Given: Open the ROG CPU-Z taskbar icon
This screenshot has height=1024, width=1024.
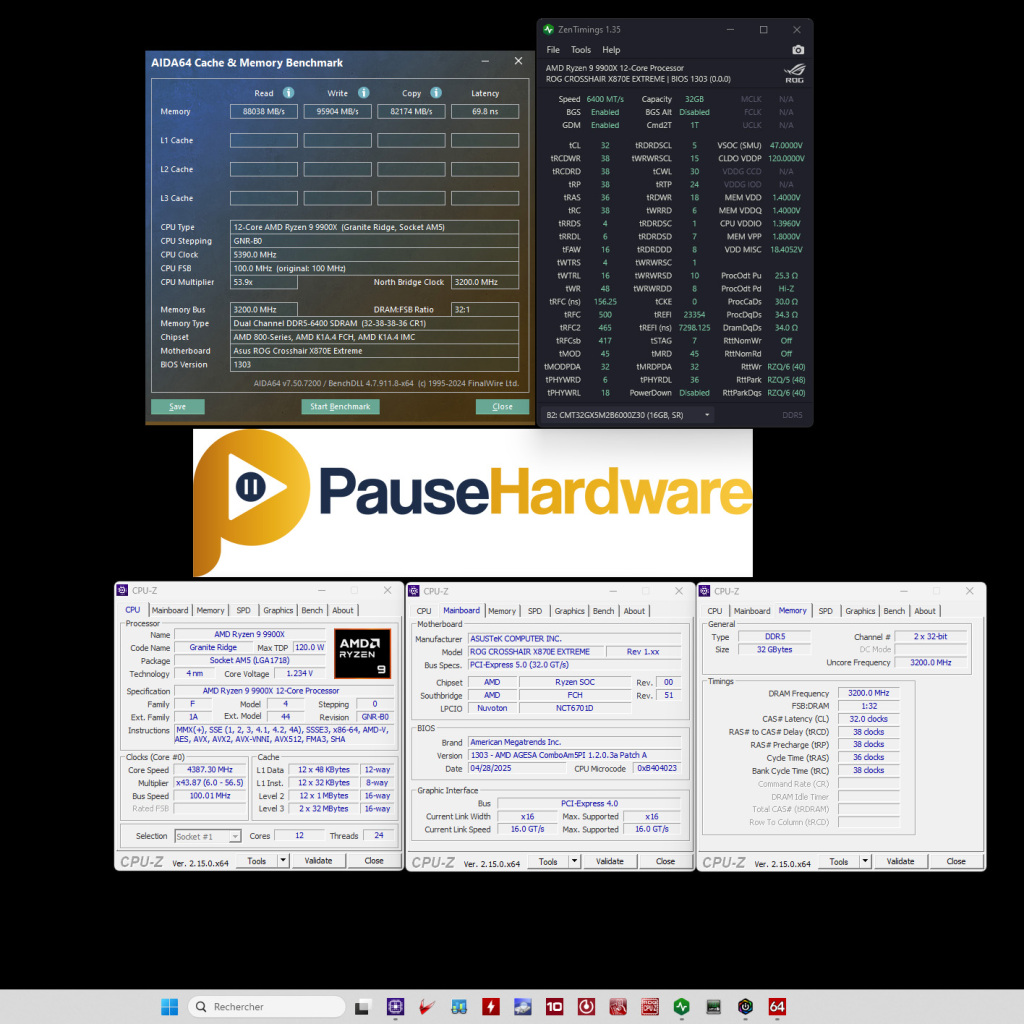Looking at the screenshot, I should click(649, 1006).
